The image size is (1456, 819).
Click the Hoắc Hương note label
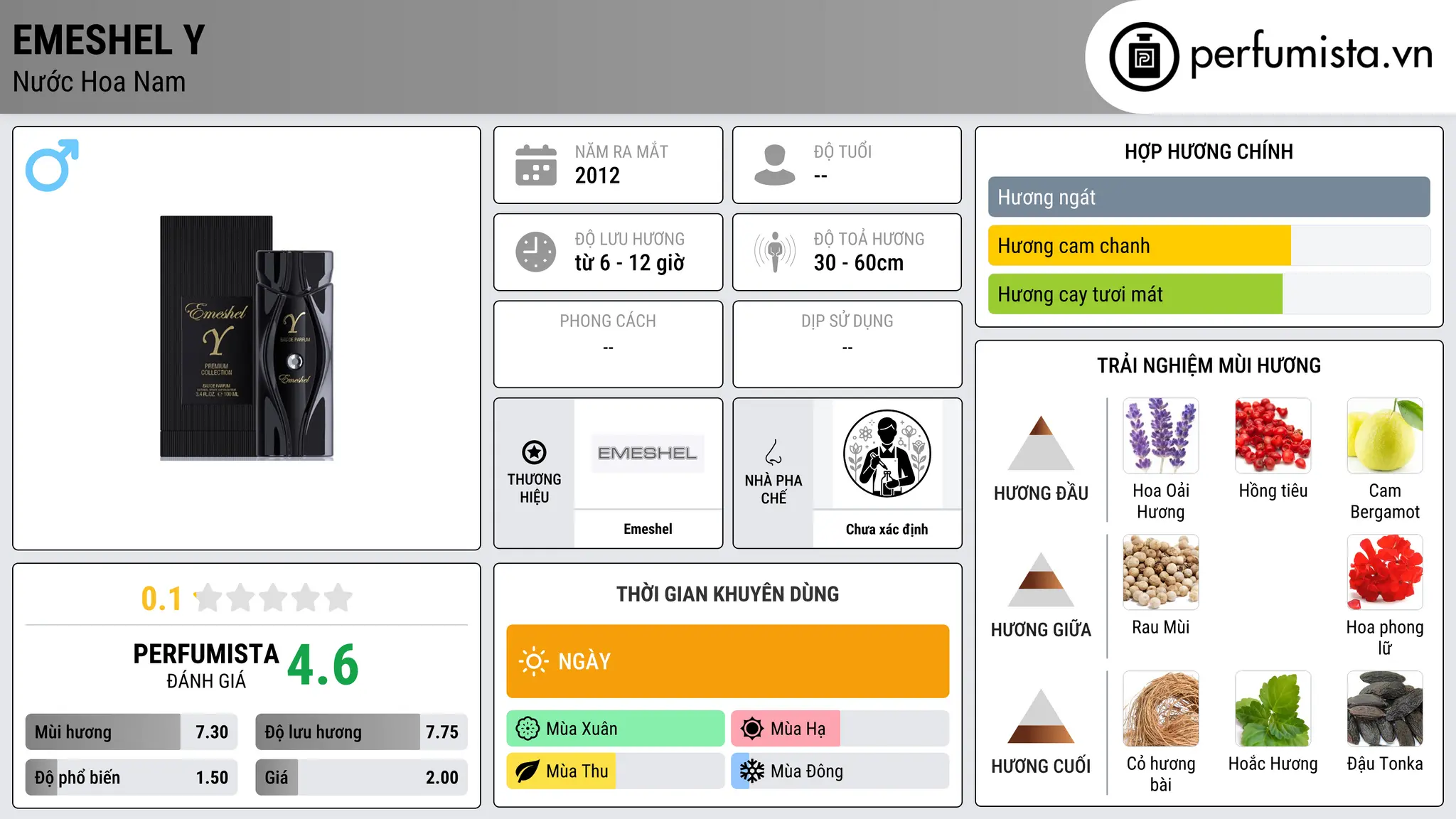click(x=1273, y=764)
